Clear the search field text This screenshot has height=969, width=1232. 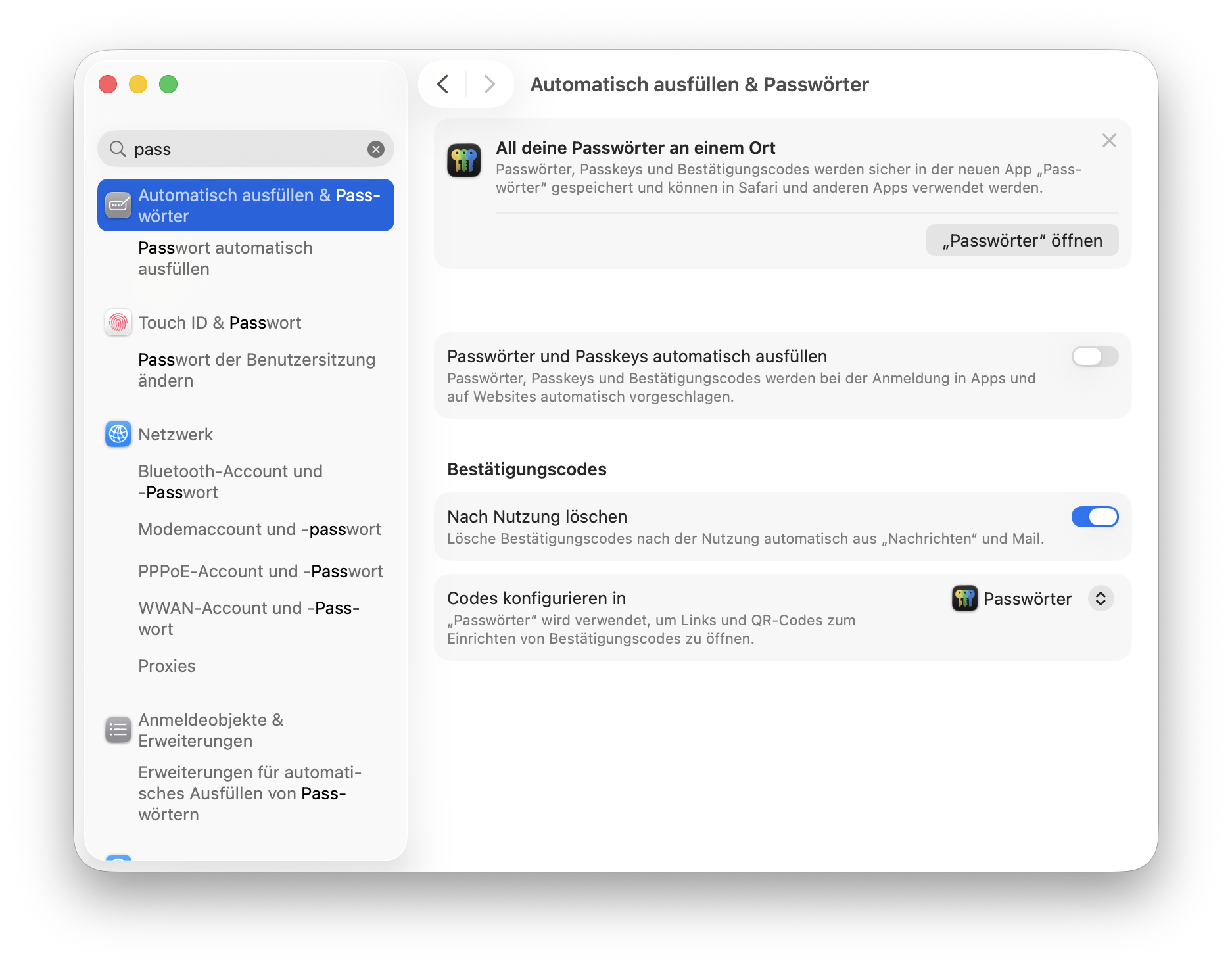[376, 149]
